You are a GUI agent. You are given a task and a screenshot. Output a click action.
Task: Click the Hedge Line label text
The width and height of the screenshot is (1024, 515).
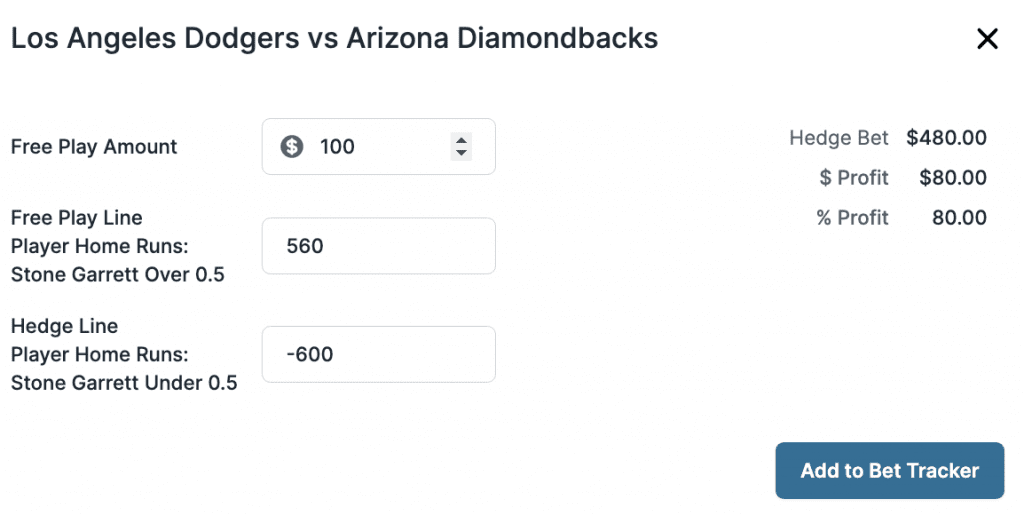65,326
